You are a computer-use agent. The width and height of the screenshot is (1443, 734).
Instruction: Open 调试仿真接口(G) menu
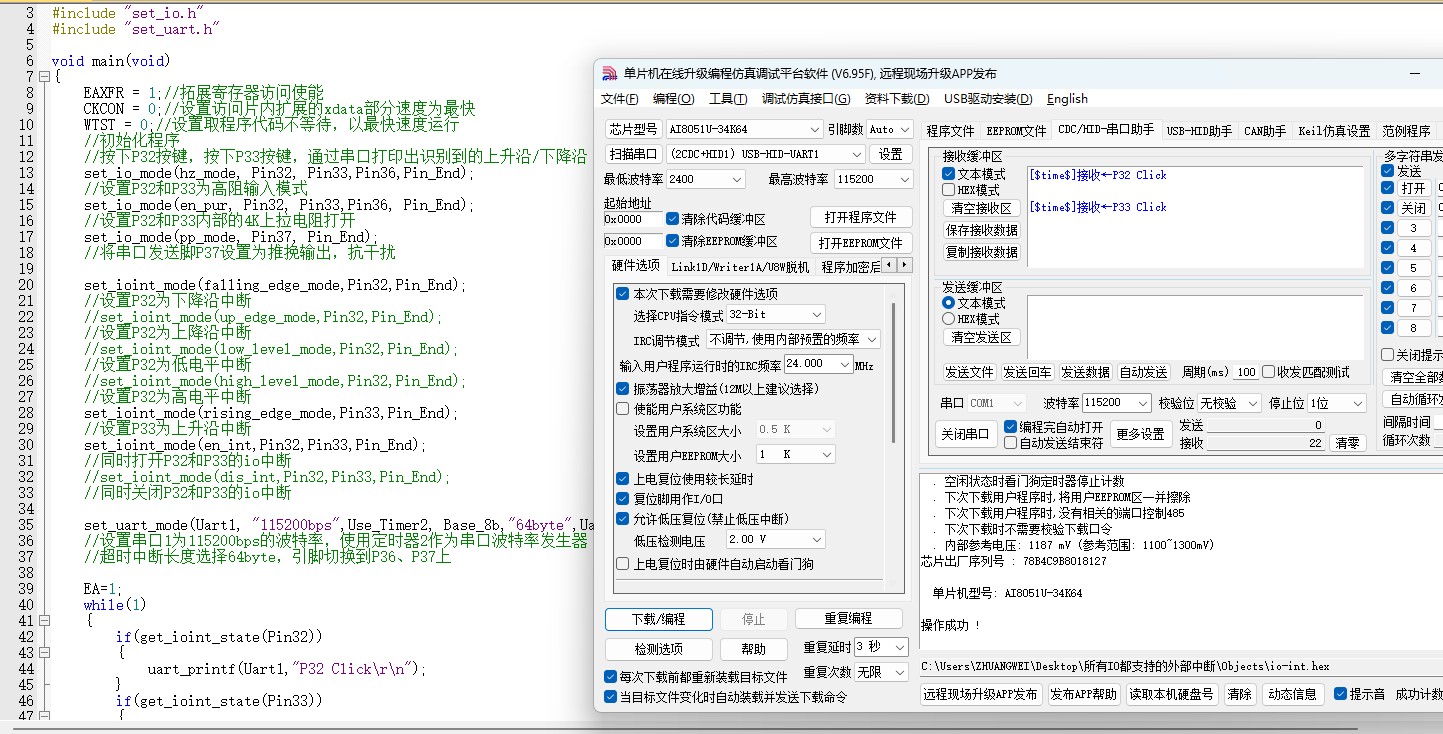point(806,99)
